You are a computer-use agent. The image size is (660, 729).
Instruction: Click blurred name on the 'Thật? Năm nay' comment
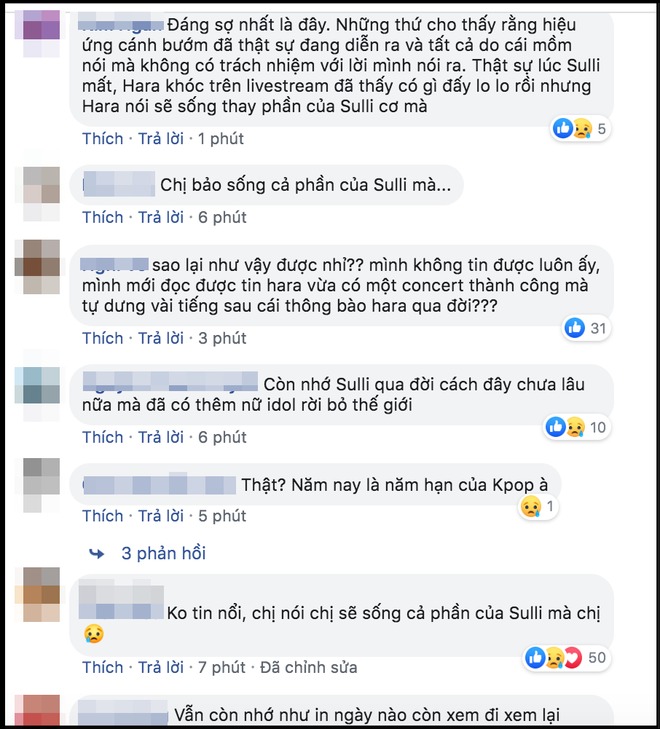pyautogui.click(x=159, y=485)
